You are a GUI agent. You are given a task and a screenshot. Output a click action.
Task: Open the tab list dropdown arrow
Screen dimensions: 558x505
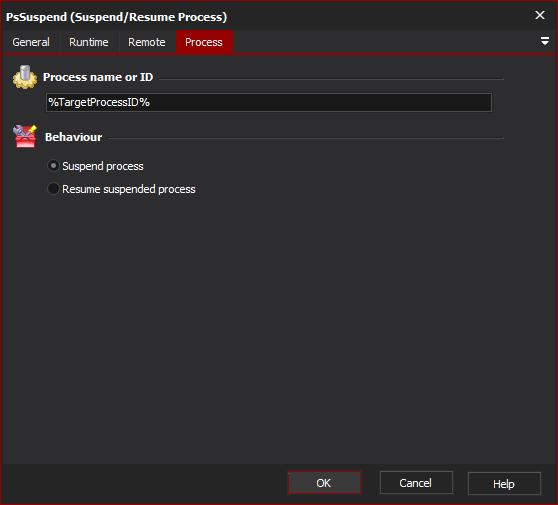point(544,41)
